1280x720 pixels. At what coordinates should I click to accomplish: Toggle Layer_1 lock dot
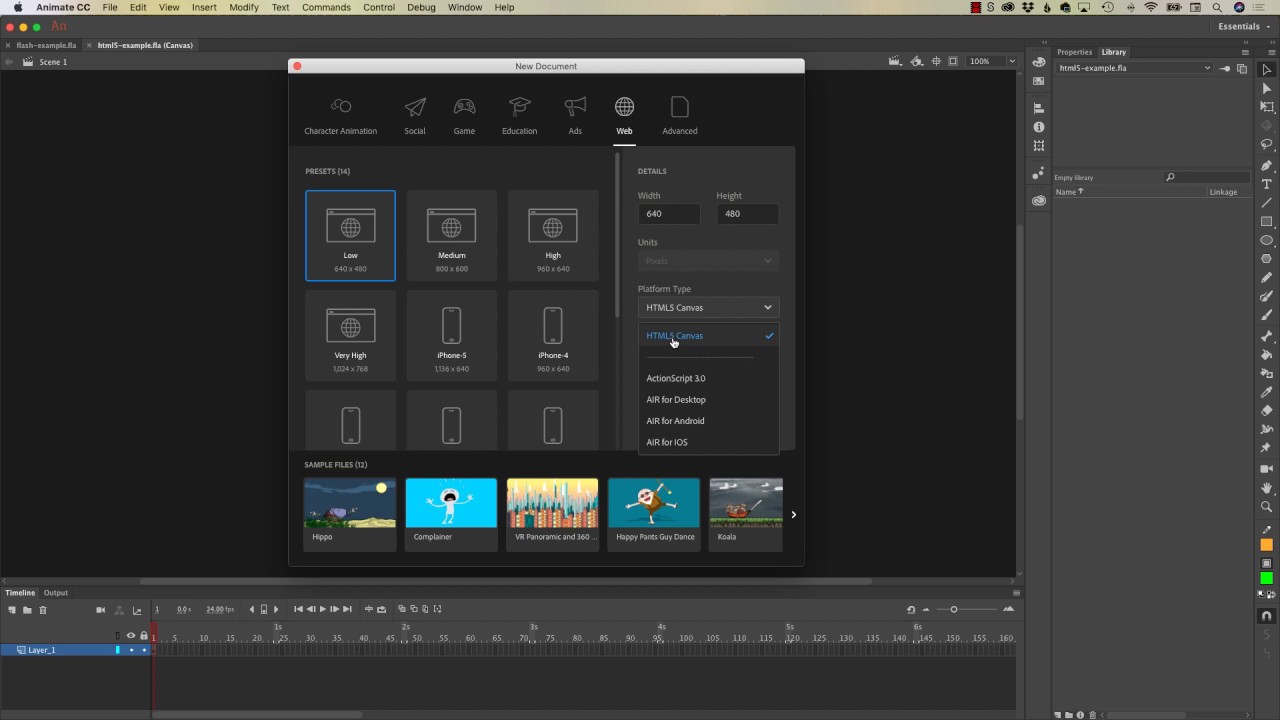click(144, 650)
